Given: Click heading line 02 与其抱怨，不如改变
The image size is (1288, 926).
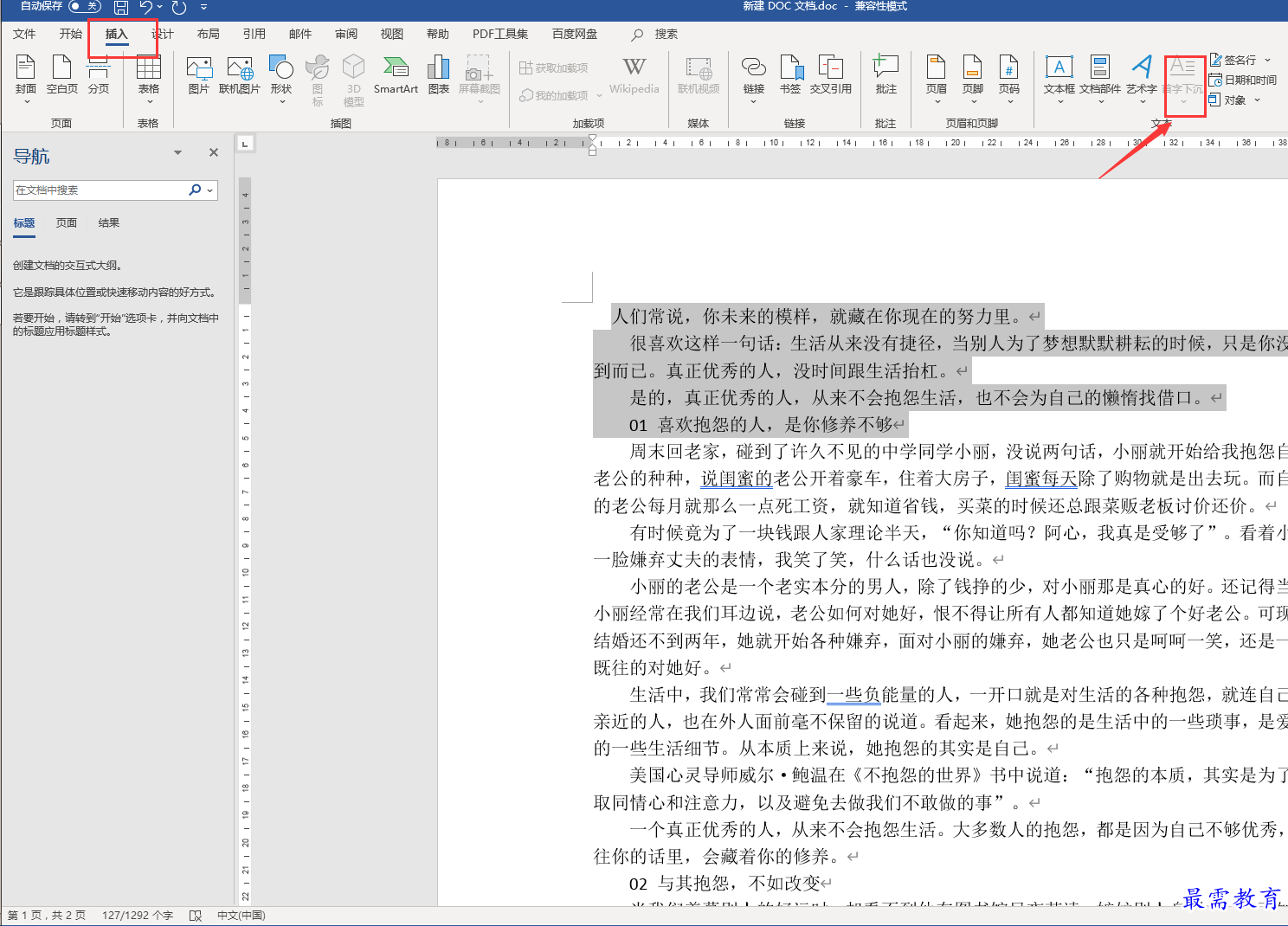Looking at the screenshot, I should point(724,883).
